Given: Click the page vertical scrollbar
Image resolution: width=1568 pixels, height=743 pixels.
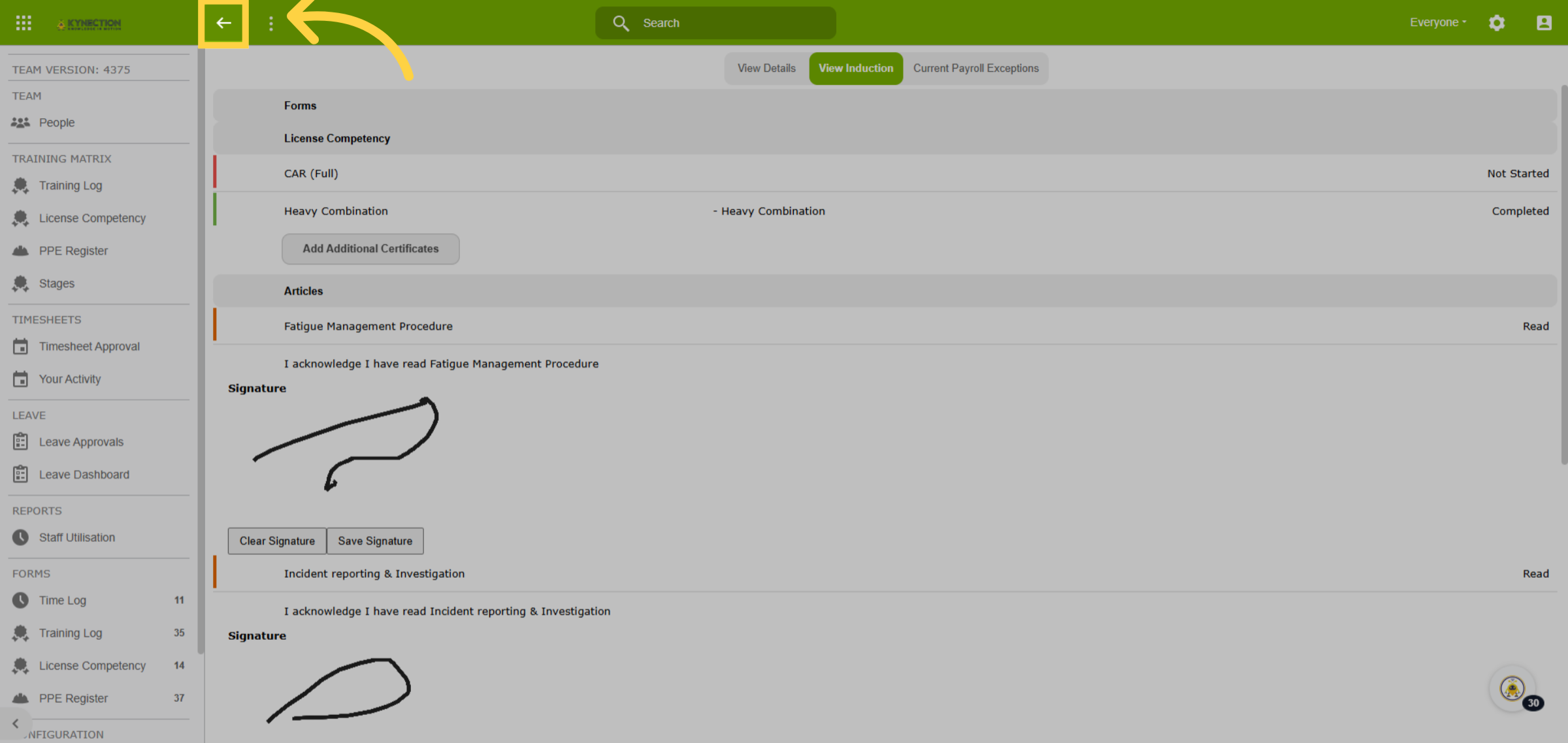Looking at the screenshot, I should [1564, 274].
